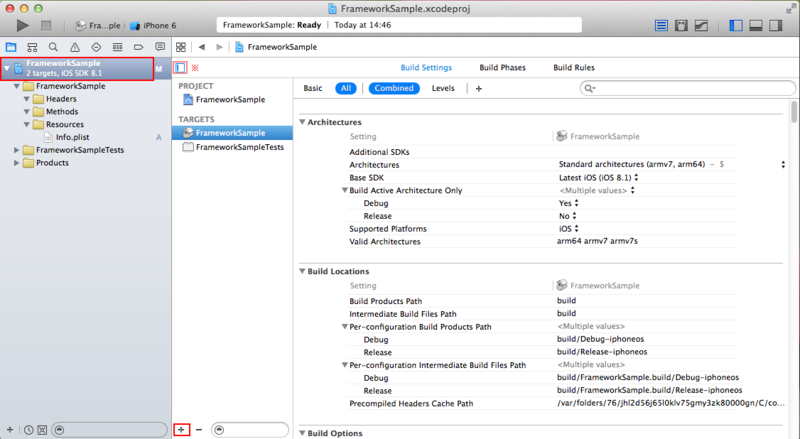Open Debug Yes value dropdown
Image resolution: width=800 pixels, height=439 pixels.
[x=577, y=203]
